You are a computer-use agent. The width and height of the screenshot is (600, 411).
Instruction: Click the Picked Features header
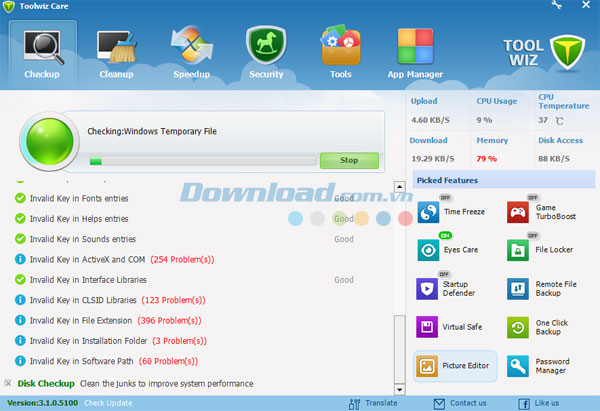pyautogui.click(x=504, y=180)
